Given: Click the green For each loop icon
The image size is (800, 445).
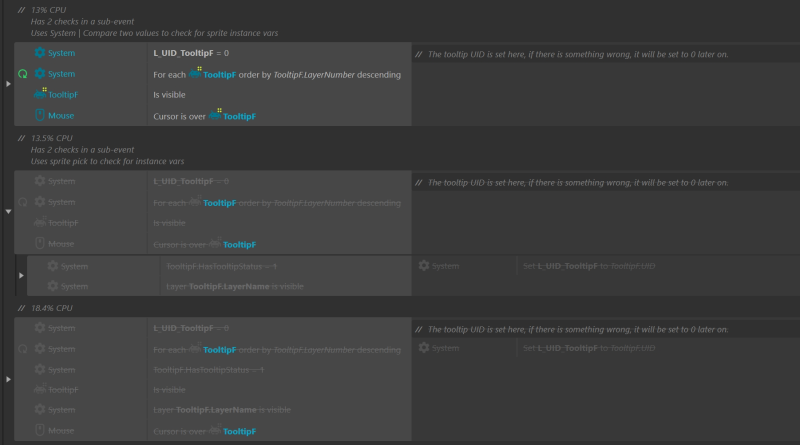Looking at the screenshot, I should coord(22,74).
